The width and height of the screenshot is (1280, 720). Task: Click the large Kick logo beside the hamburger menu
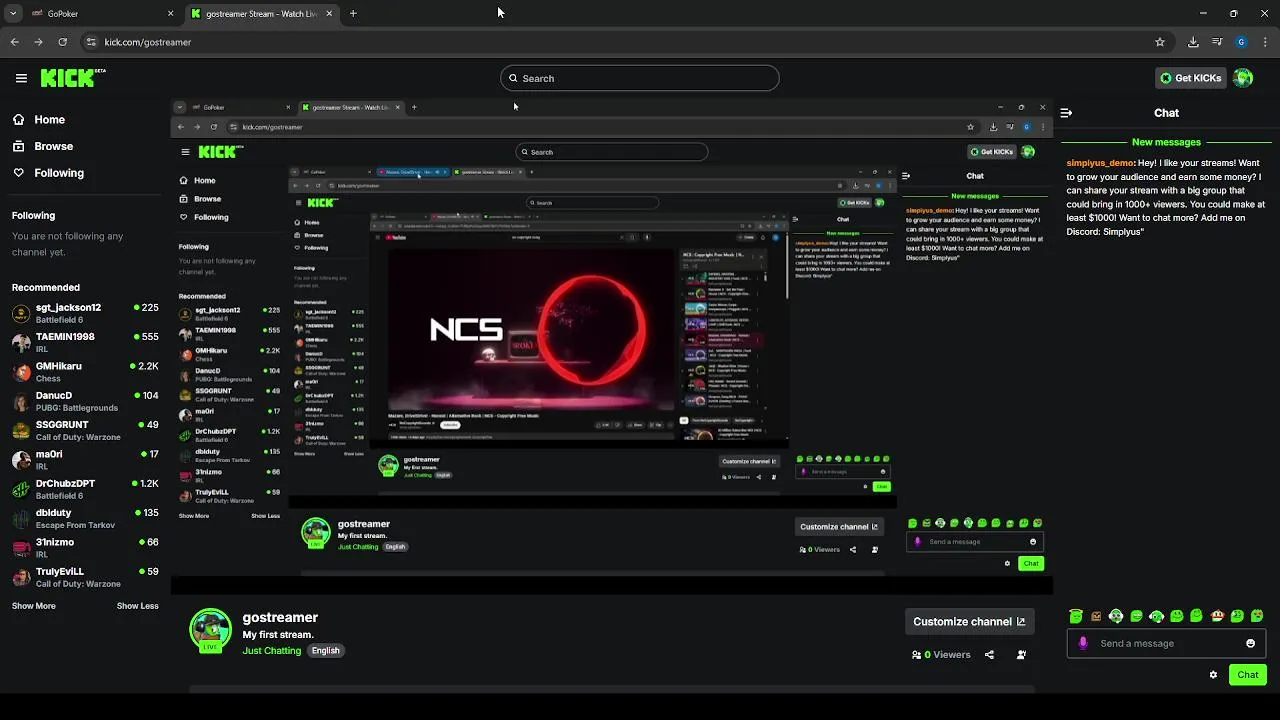(73, 78)
